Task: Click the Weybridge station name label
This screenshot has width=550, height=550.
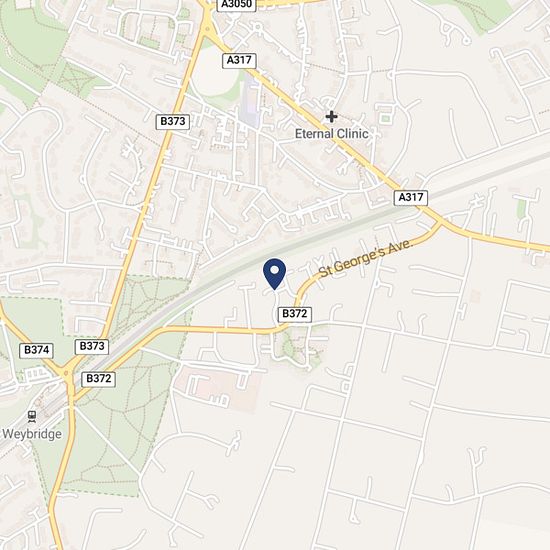Action: point(32,434)
